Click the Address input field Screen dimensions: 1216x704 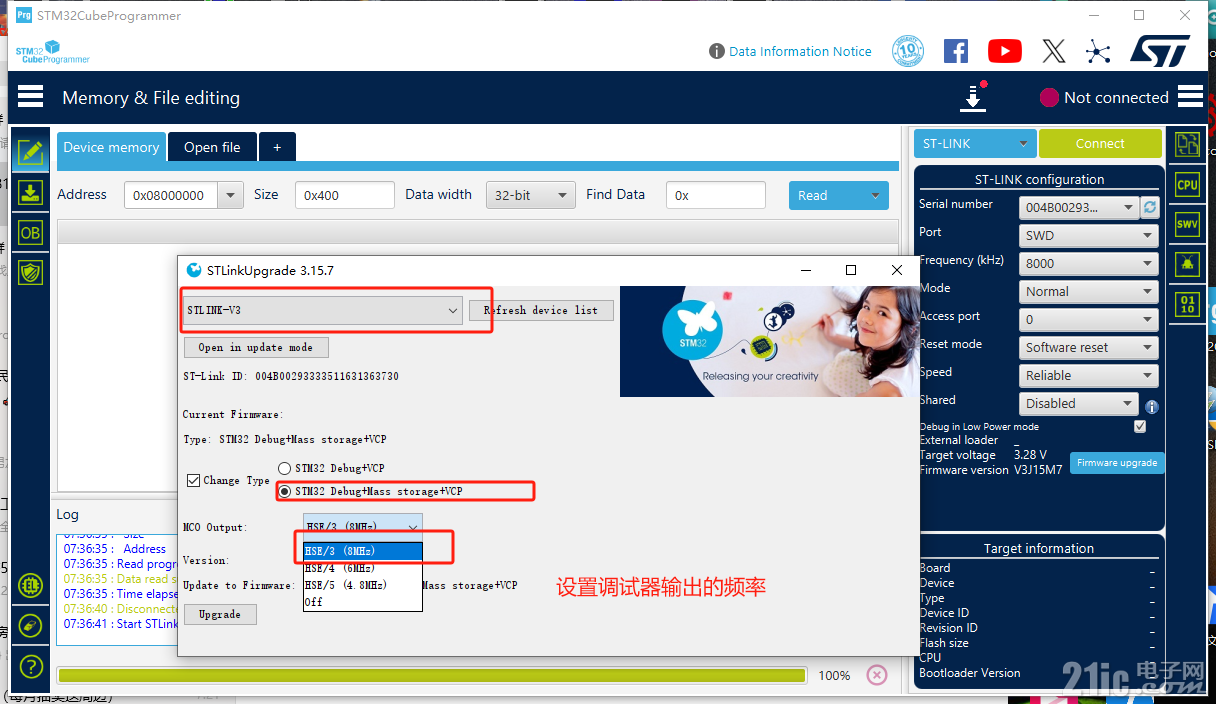[x=171, y=195]
